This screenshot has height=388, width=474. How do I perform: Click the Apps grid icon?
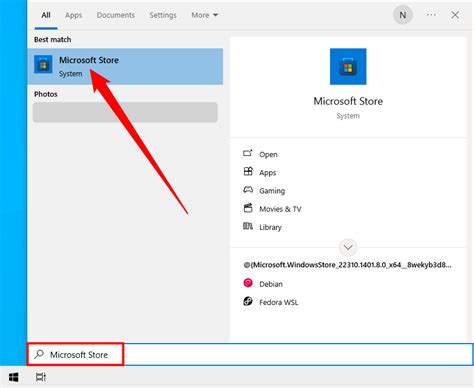pos(248,171)
